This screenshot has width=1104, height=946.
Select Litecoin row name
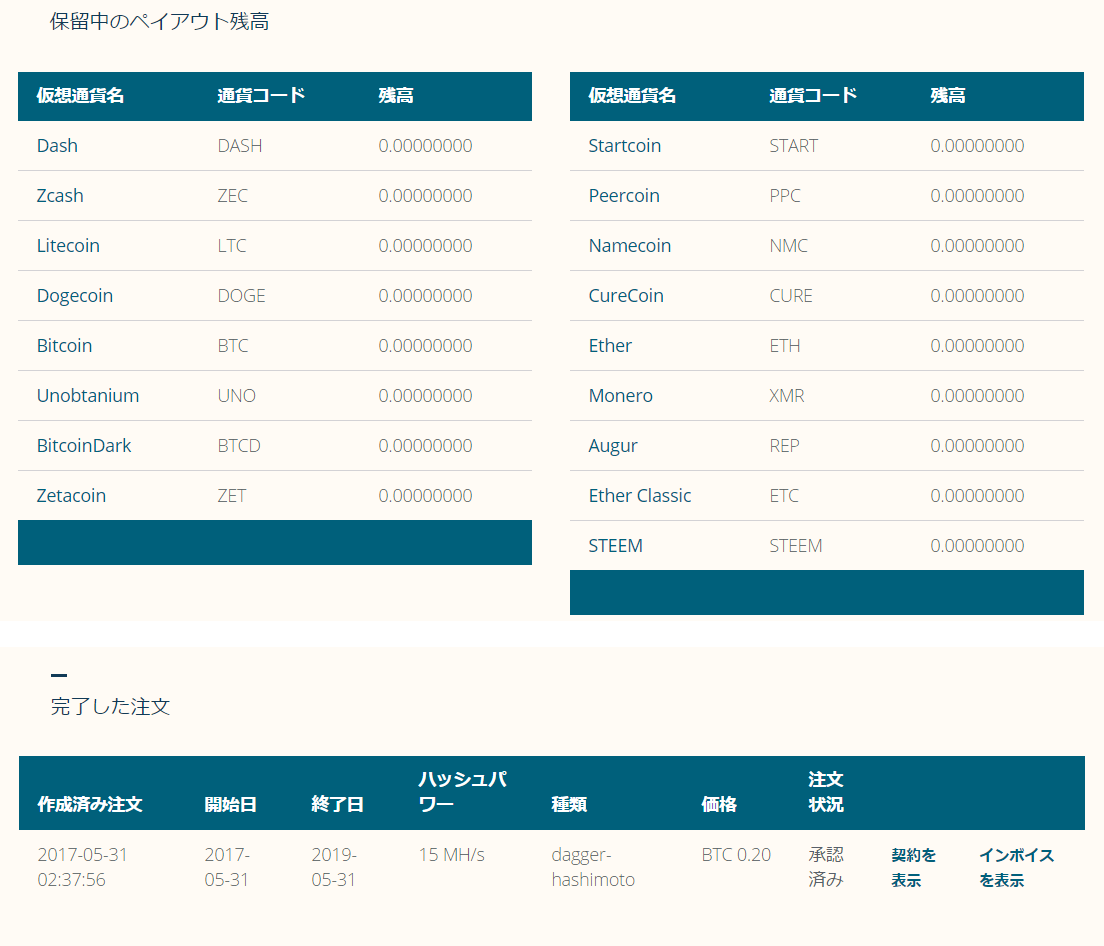point(68,246)
